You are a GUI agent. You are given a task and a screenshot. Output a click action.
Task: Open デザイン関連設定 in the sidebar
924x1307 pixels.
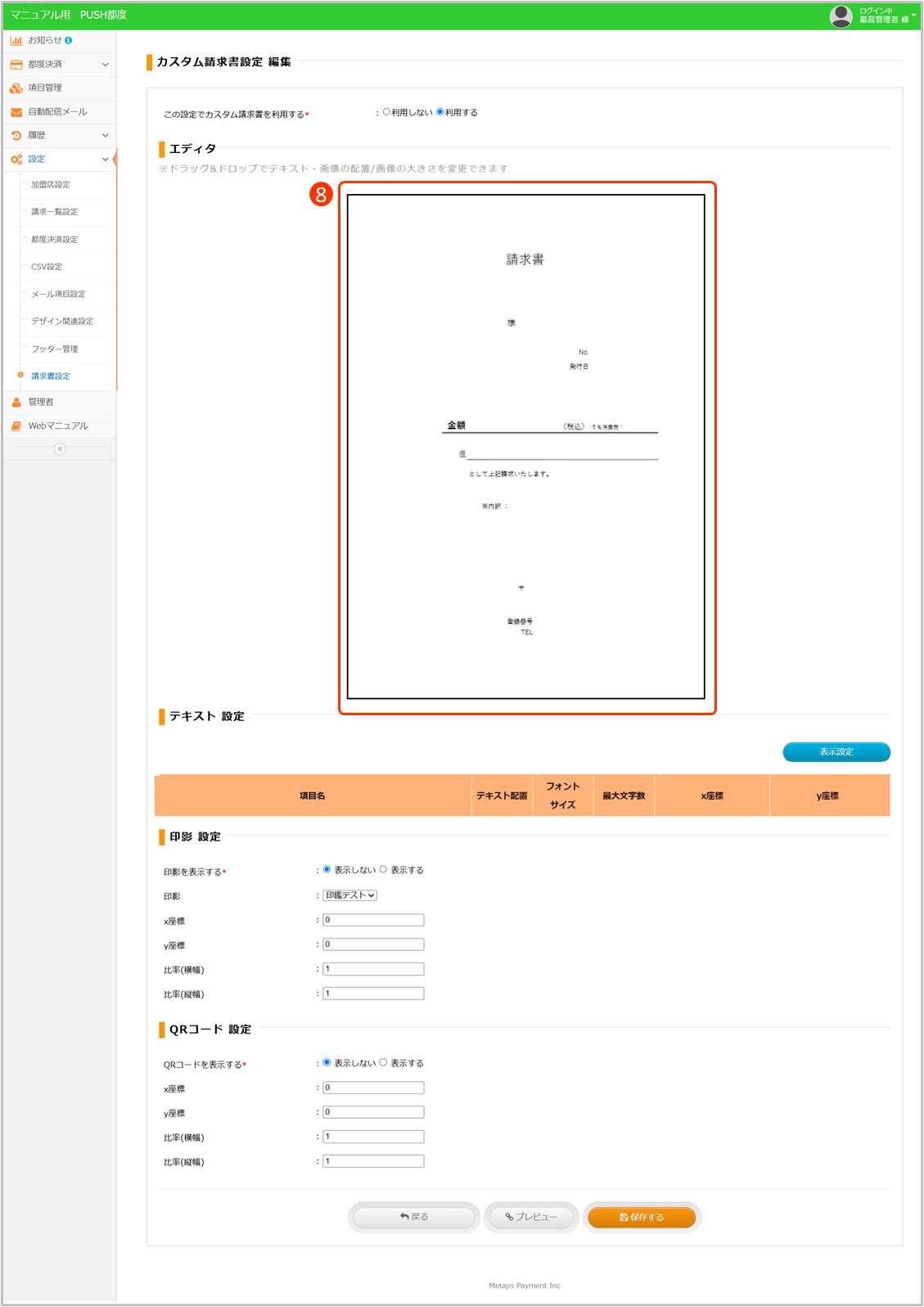62,321
